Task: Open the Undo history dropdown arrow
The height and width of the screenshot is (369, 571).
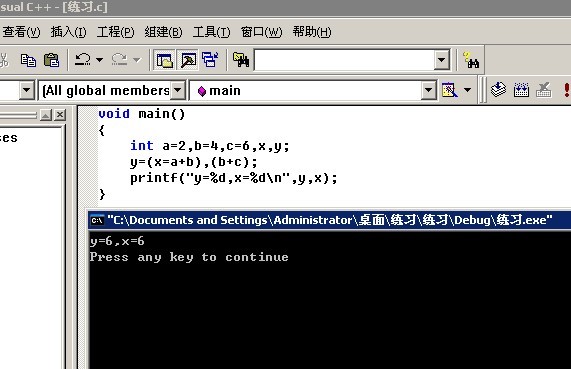Action: 99,59
